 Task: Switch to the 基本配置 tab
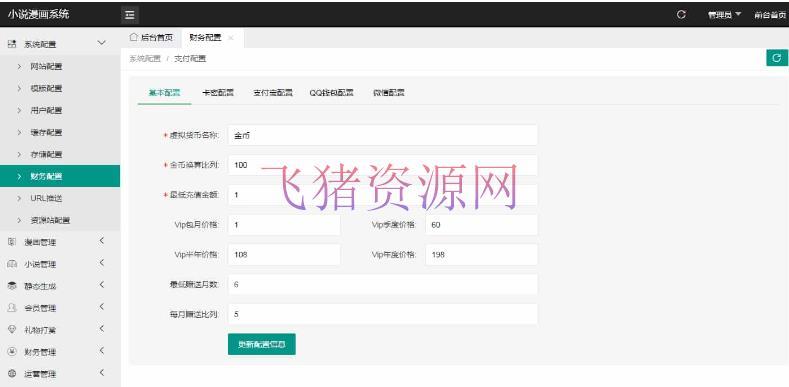pos(165,93)
